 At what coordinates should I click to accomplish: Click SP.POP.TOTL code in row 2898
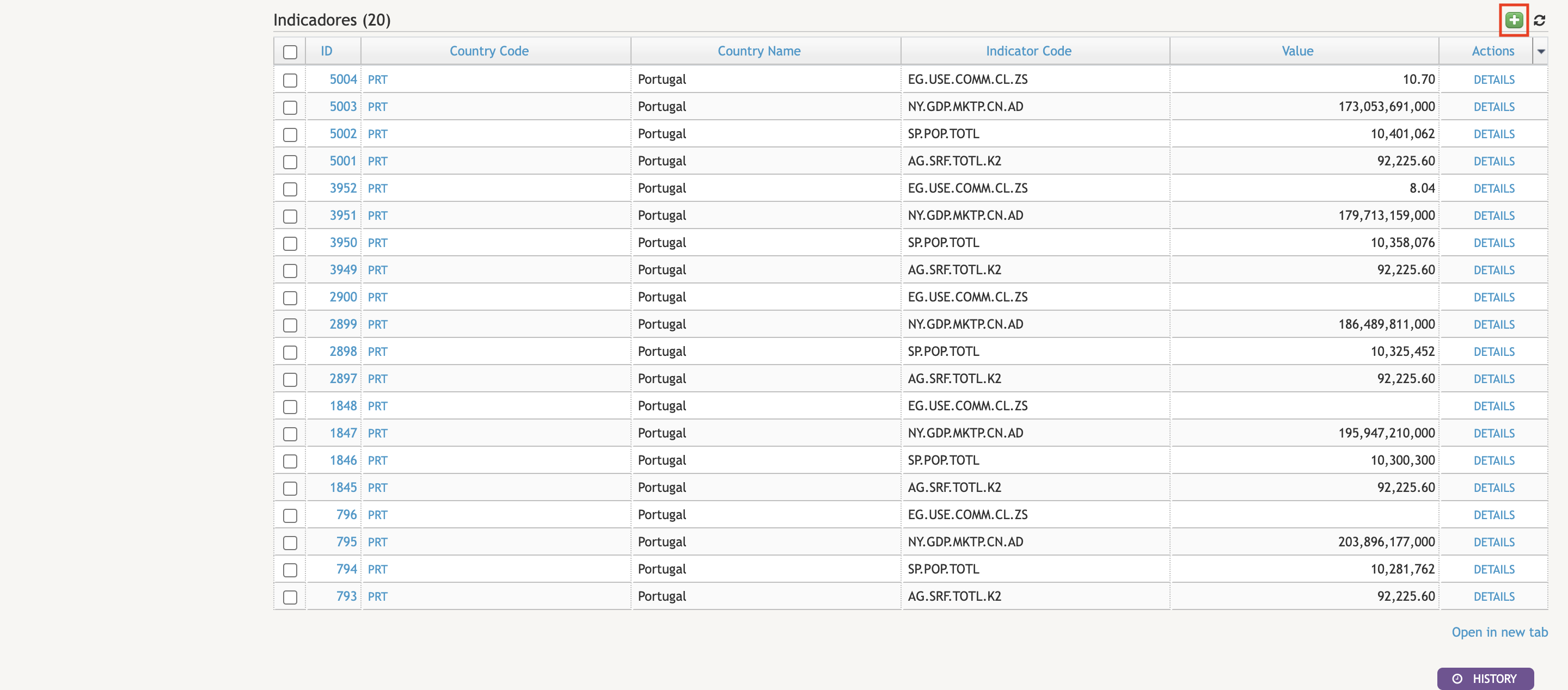coord(944,351)
